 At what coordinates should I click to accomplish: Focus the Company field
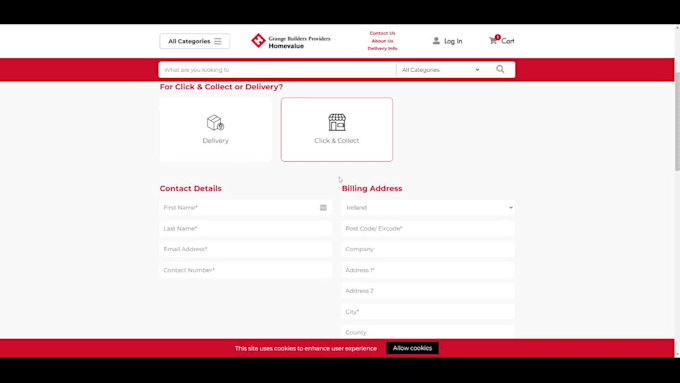(x=428, y=249)
